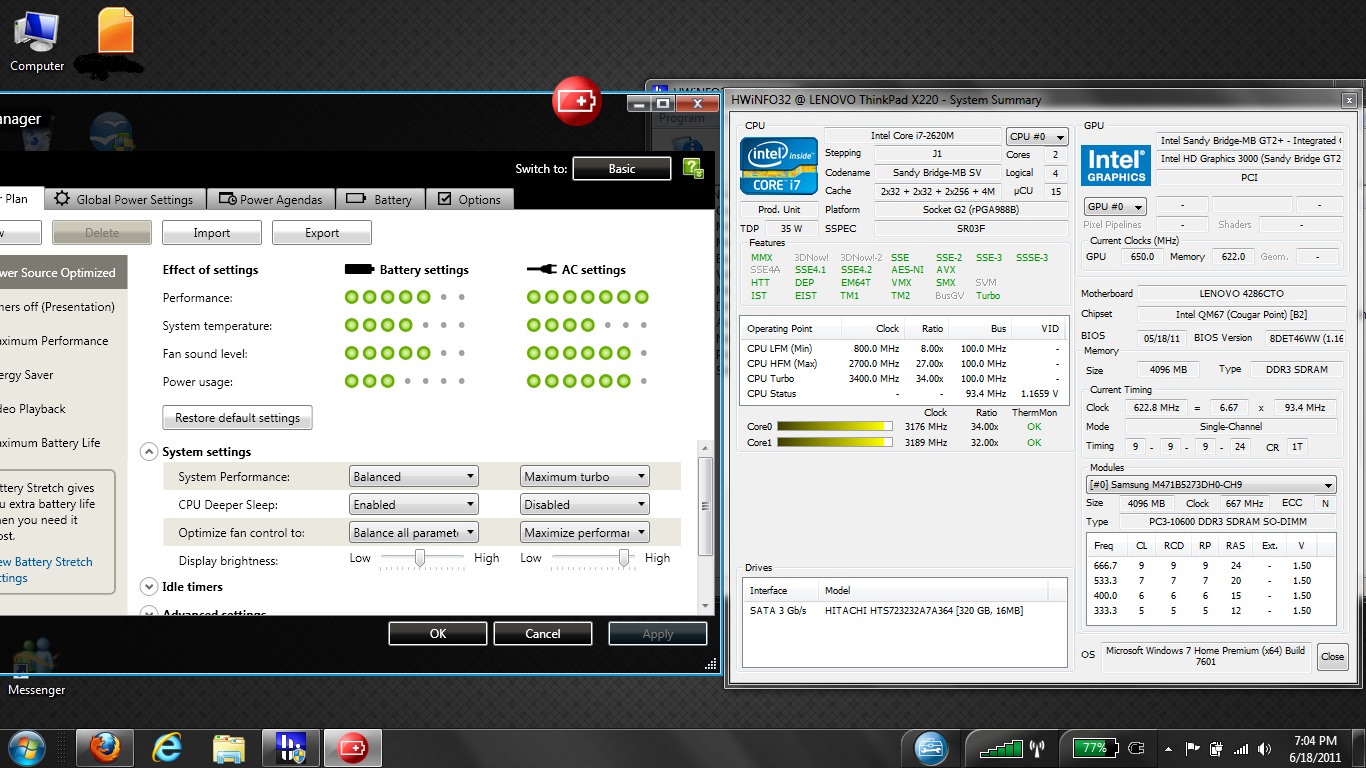Click the Intel Core i7 logo in HWiNFO32
The height and width of the screenshot is (768, 1366).
(x=779, y=166)
